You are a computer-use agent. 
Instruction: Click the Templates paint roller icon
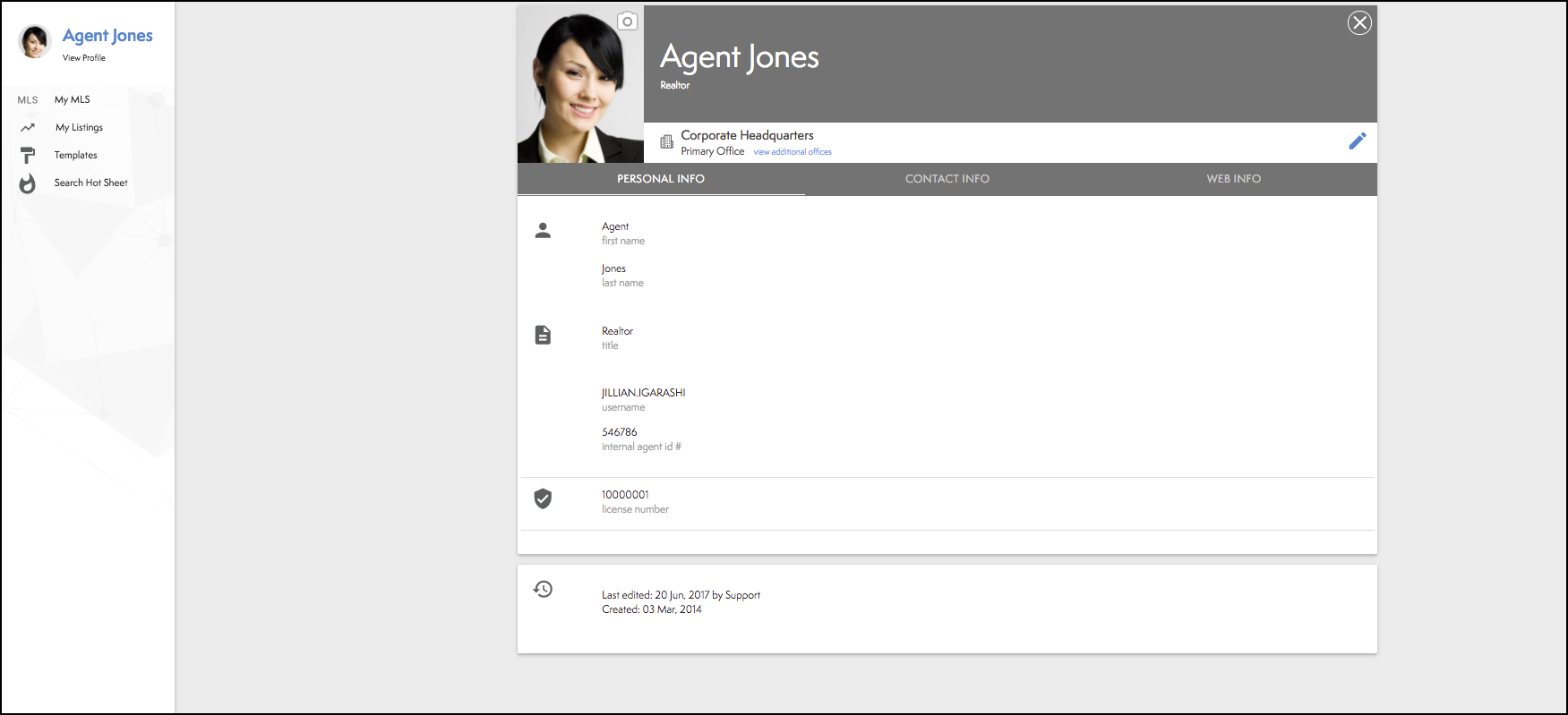coord(28,156)
